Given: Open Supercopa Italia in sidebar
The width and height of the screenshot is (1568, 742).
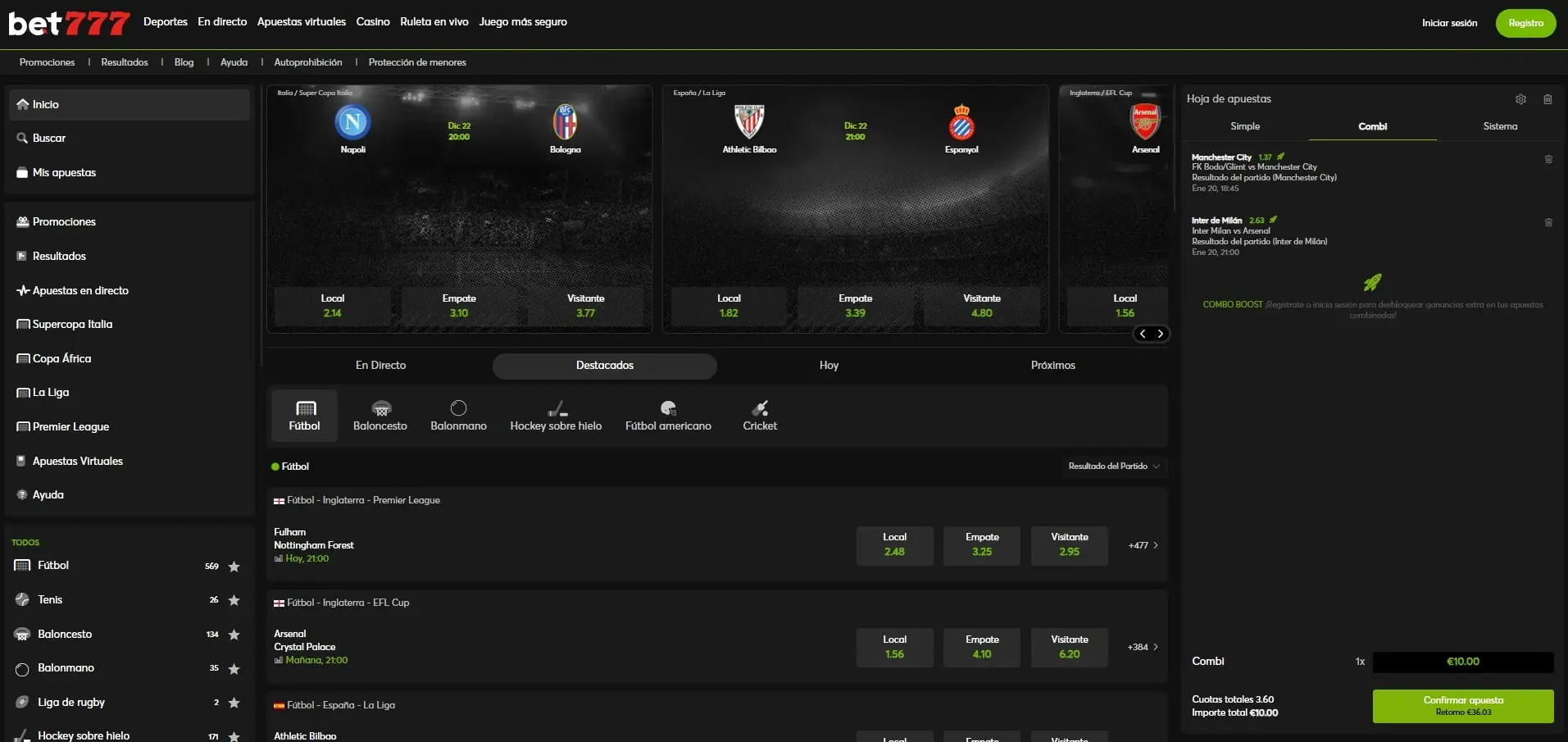Looking at the screenshot, I should (x=130, y=325).
